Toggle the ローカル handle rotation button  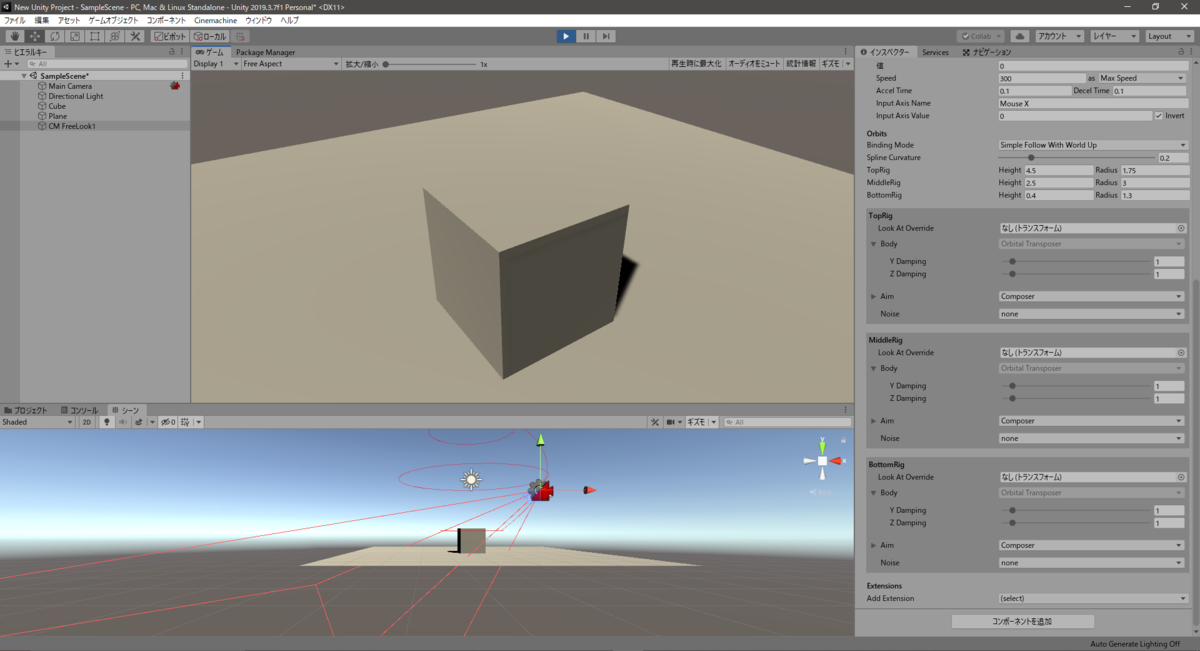tap(210, 36)
